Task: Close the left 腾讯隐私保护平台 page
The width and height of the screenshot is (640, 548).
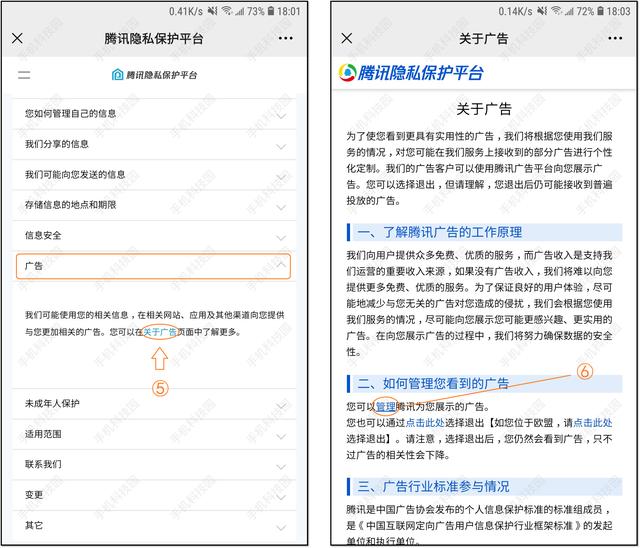Action: (x=17, y=38)
